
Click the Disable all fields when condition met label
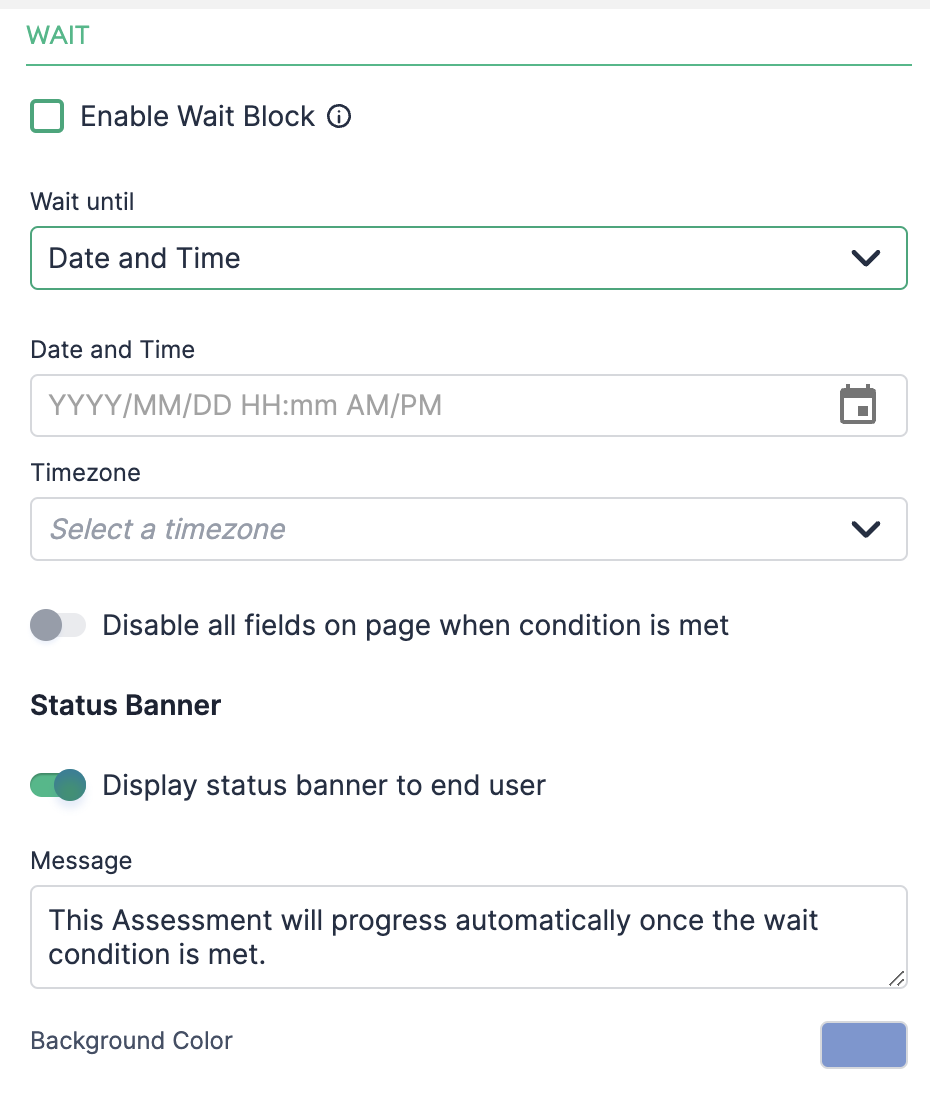(415, 625)
